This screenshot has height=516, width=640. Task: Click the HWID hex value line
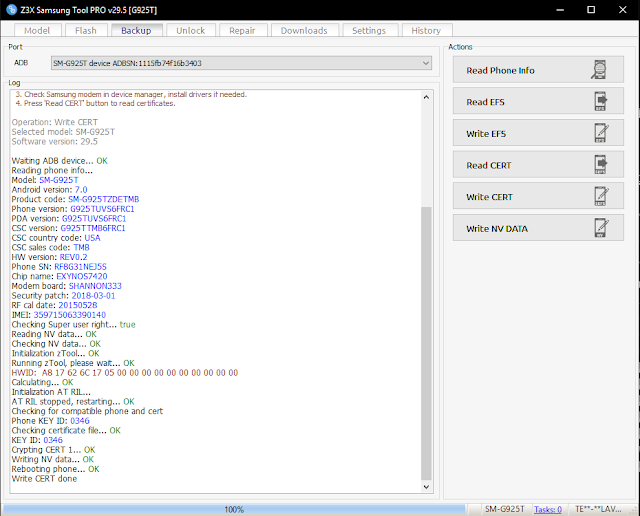pos(124,373)
